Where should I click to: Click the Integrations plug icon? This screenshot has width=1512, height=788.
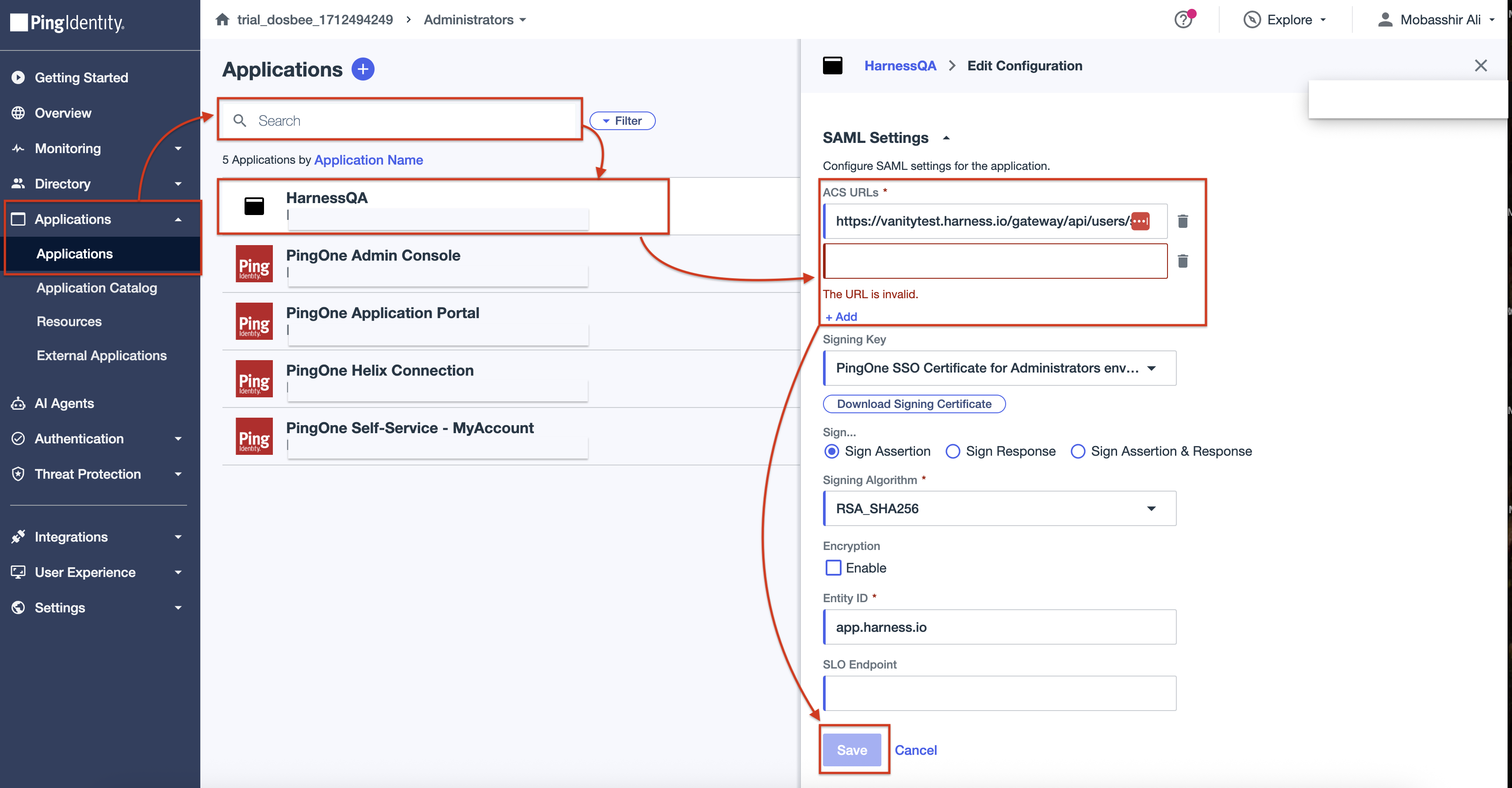pyautogui.click(x=18, y=537)
